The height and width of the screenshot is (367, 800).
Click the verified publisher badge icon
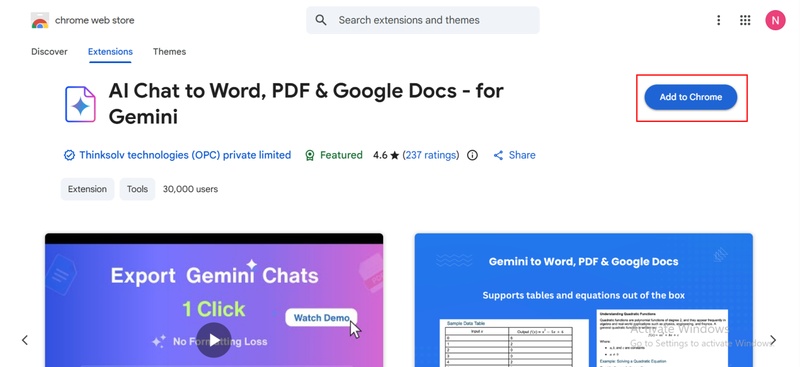coord(69,155)
